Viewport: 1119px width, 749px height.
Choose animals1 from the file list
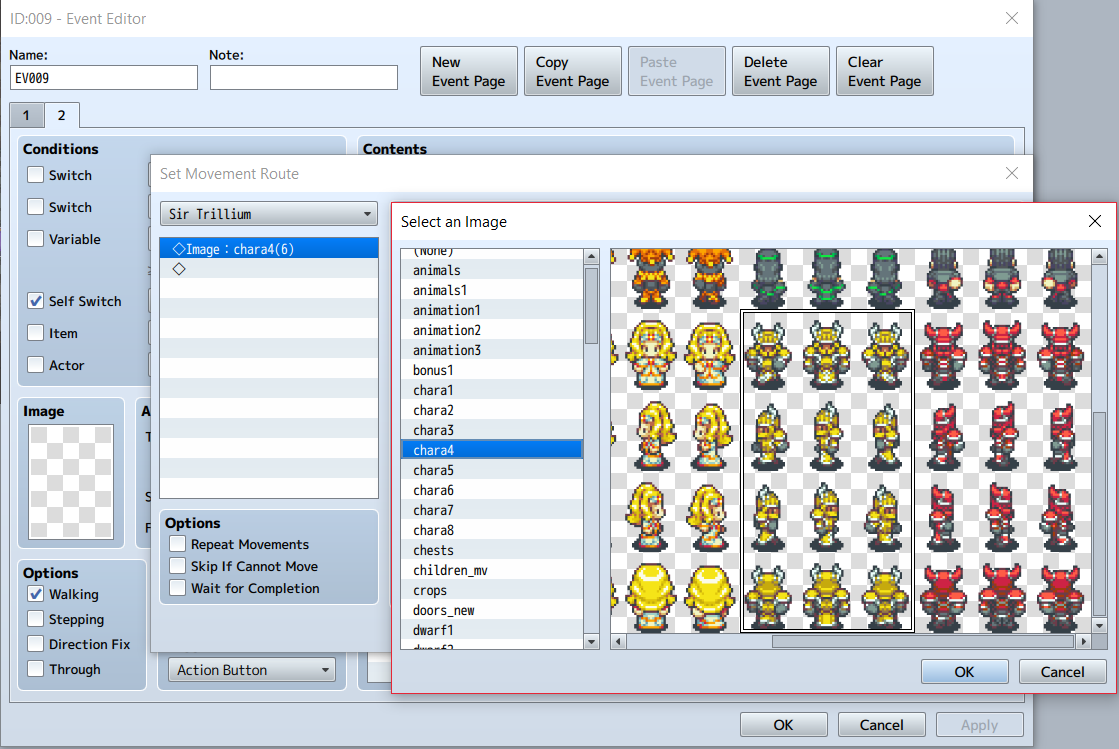coord(492,290)
